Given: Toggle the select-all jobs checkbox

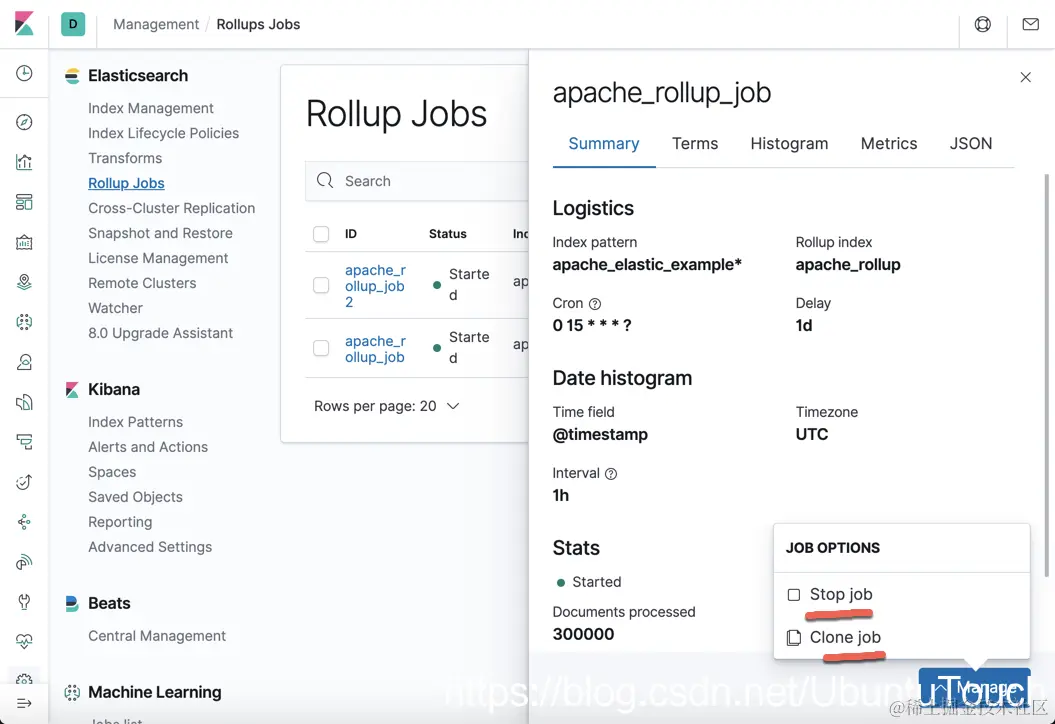Looking at the screenshot, I should pyautogui.click(x=321, y=234).
